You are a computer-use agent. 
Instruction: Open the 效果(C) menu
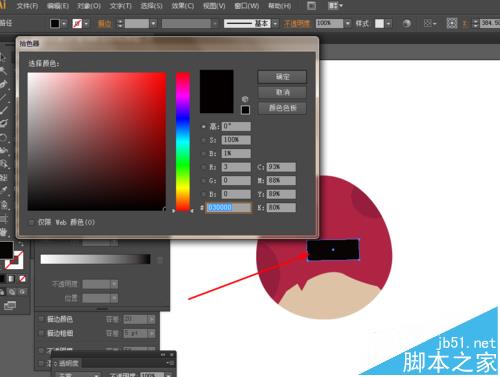(183, 6)
